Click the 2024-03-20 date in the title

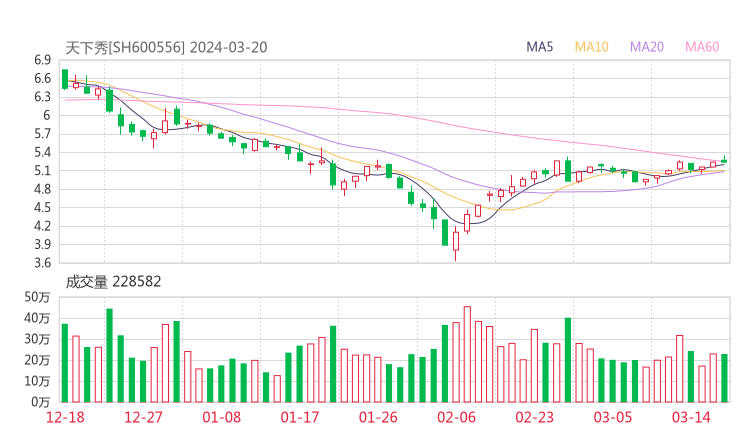point(228,47)
